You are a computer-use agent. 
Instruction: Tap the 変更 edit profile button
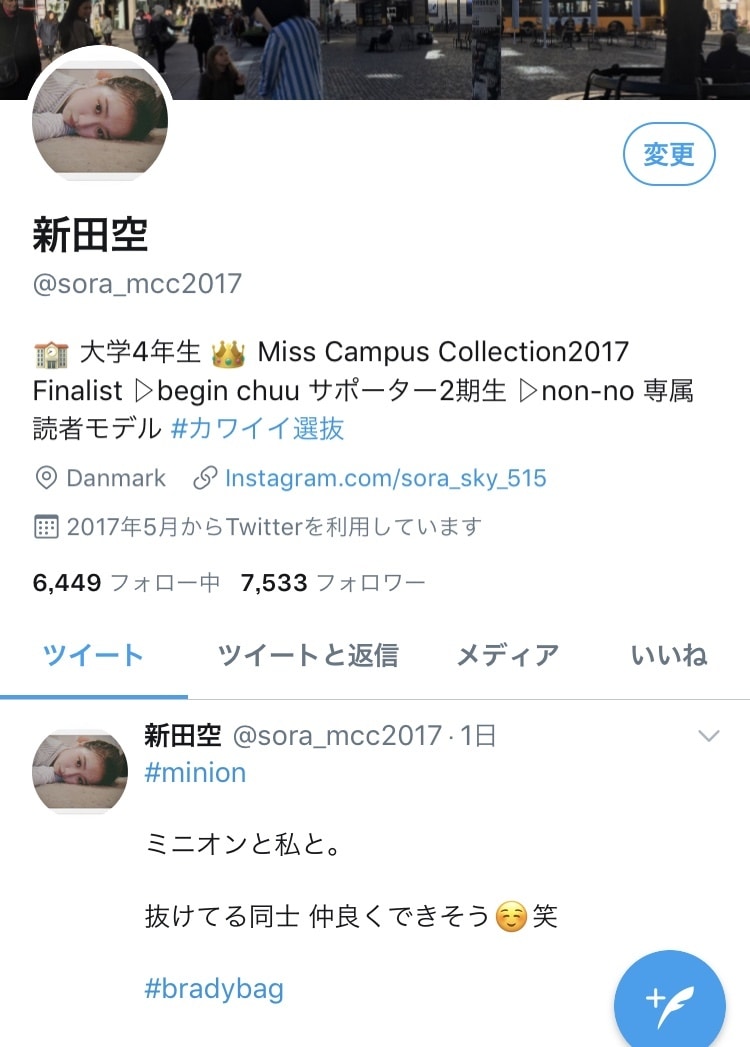coord(669,154)
